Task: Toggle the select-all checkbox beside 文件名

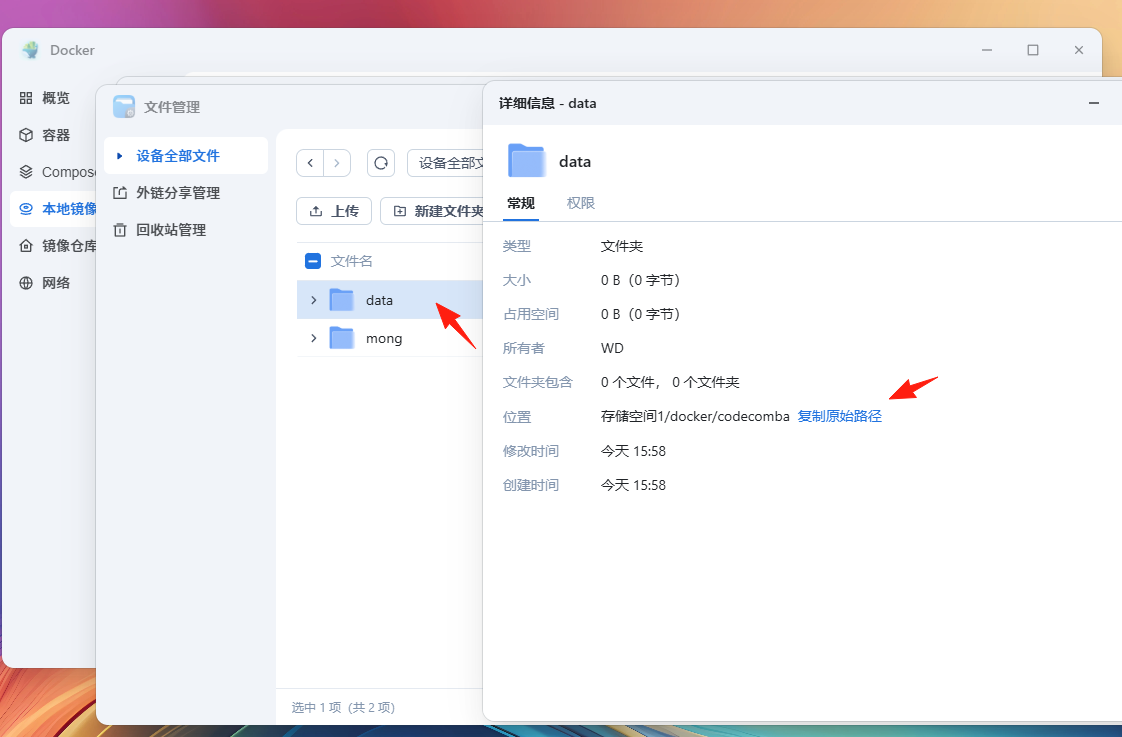Action: point(313,261)
